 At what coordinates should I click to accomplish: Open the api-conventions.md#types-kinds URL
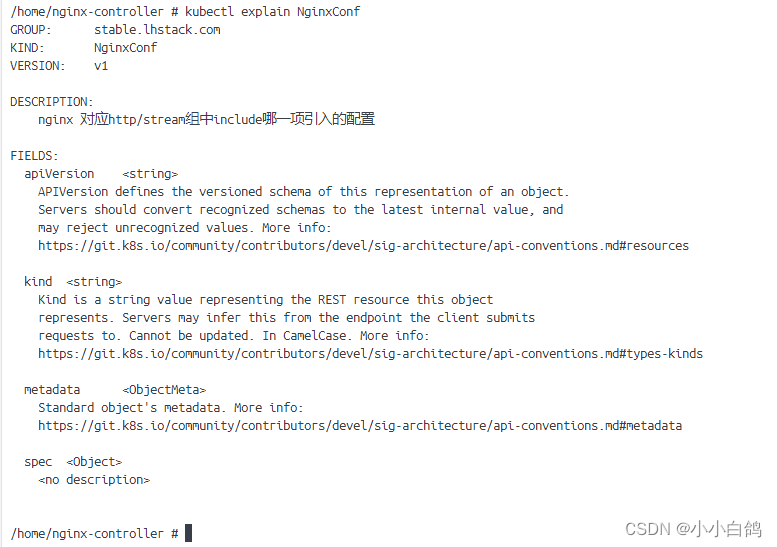pyautogui.click(x=370, y=354)
